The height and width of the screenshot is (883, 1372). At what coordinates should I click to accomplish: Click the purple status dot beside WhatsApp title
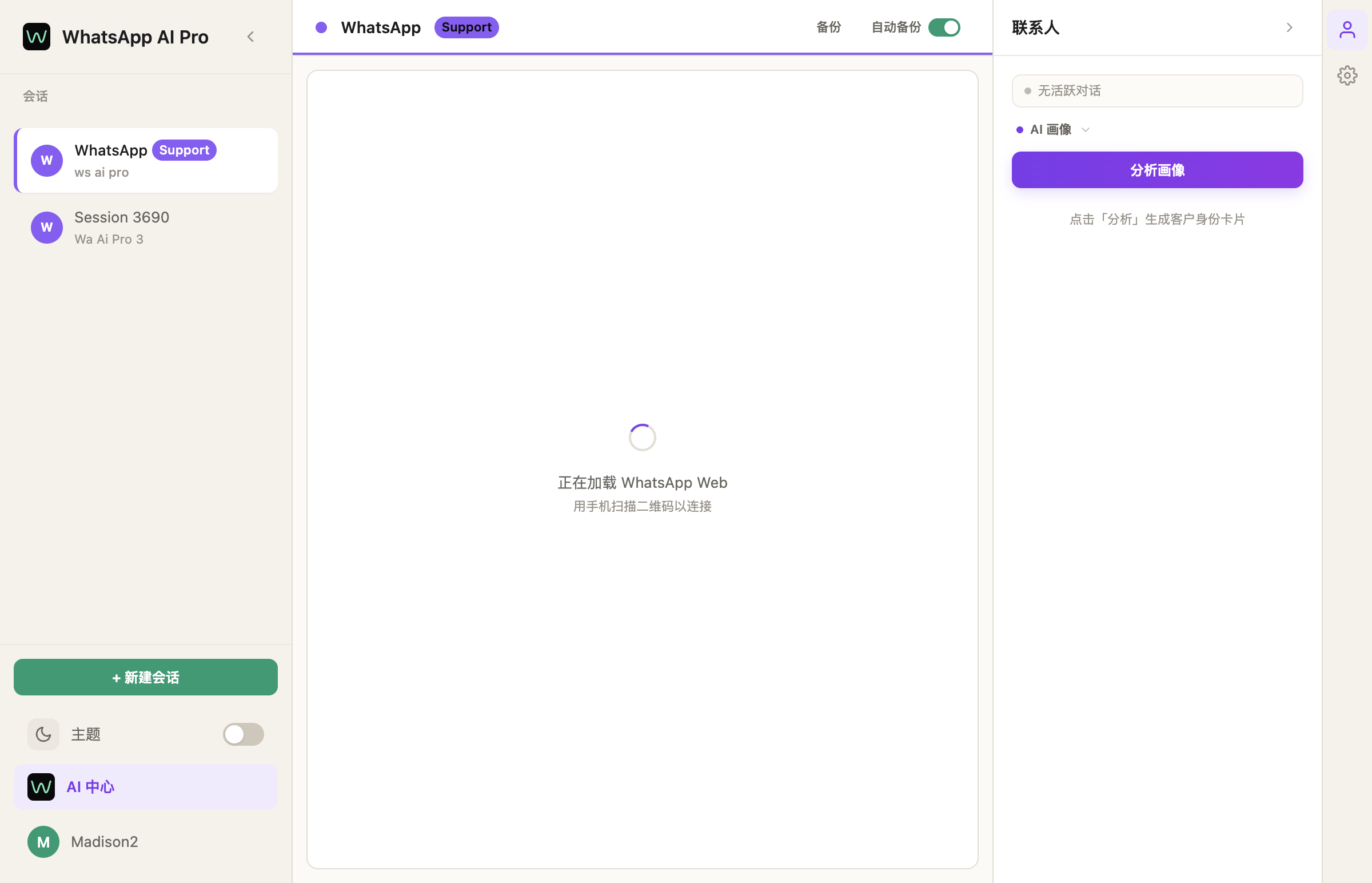321,27
